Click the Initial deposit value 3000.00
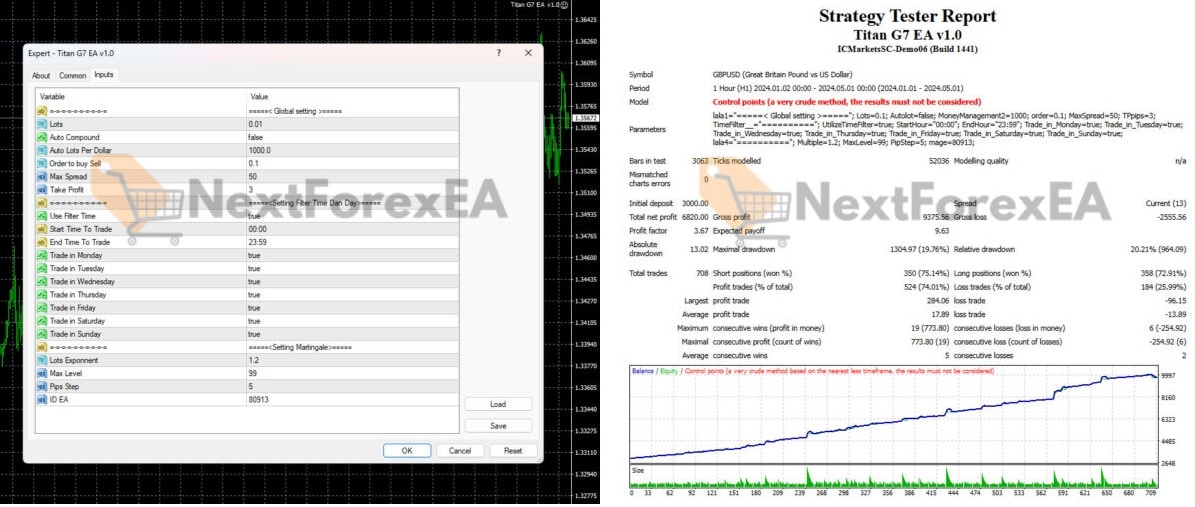Screen dimensions: 1195x507 [694, 204]
